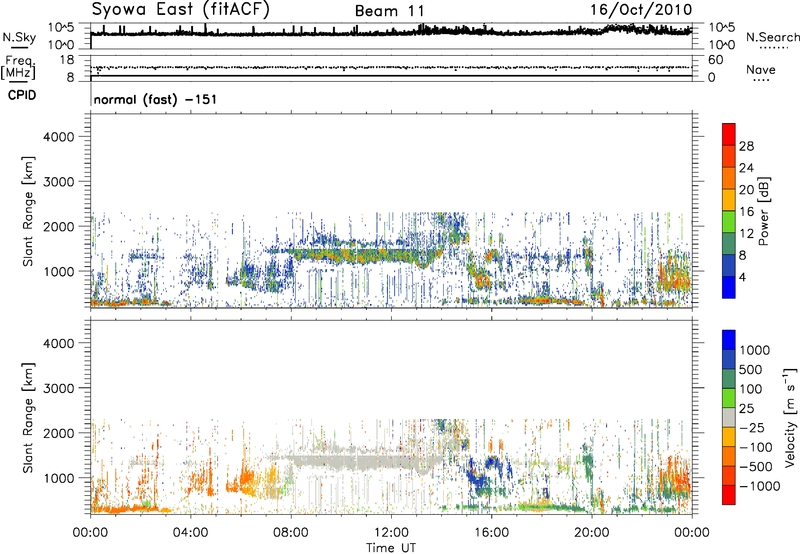This screenshot has height=554, width=800.
Task: Click the "04:00" time axis tick label
Action: [x=190, y=533]
